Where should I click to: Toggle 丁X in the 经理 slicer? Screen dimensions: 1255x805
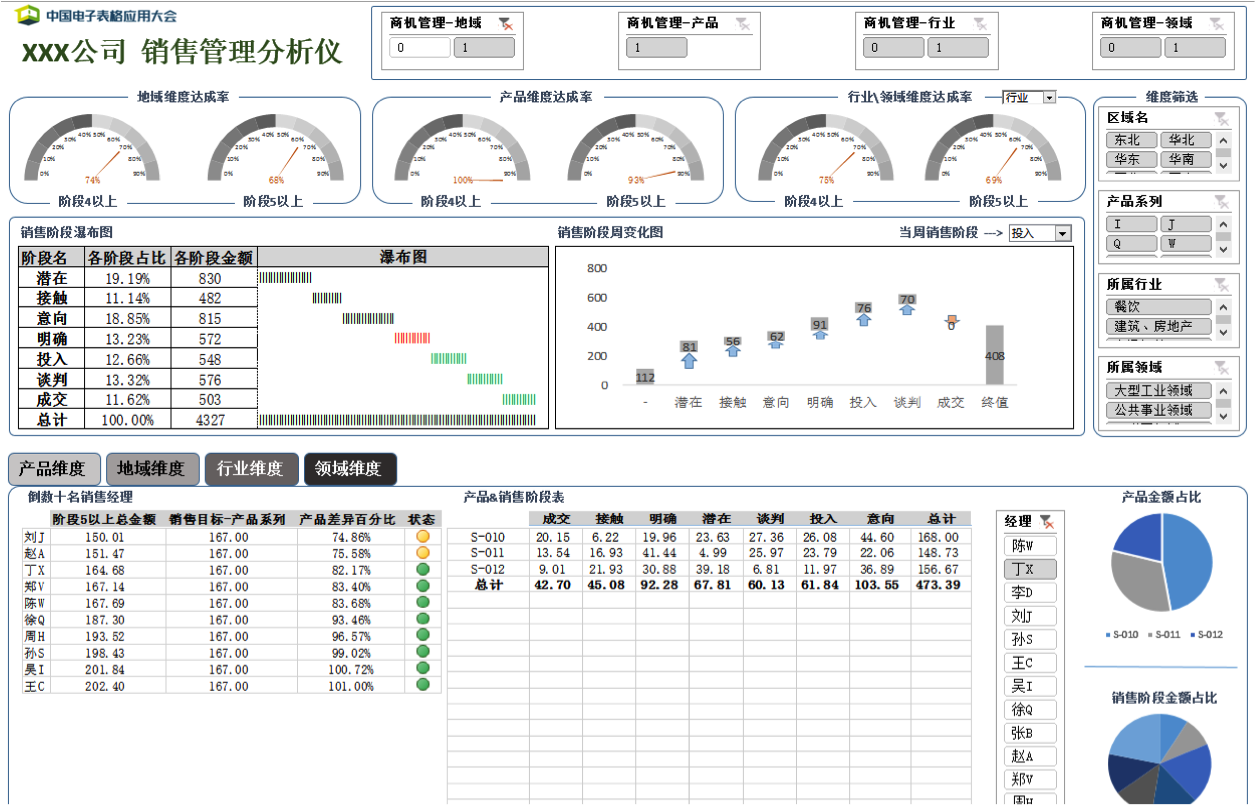pyautogui.click(x=1030, y=569)
